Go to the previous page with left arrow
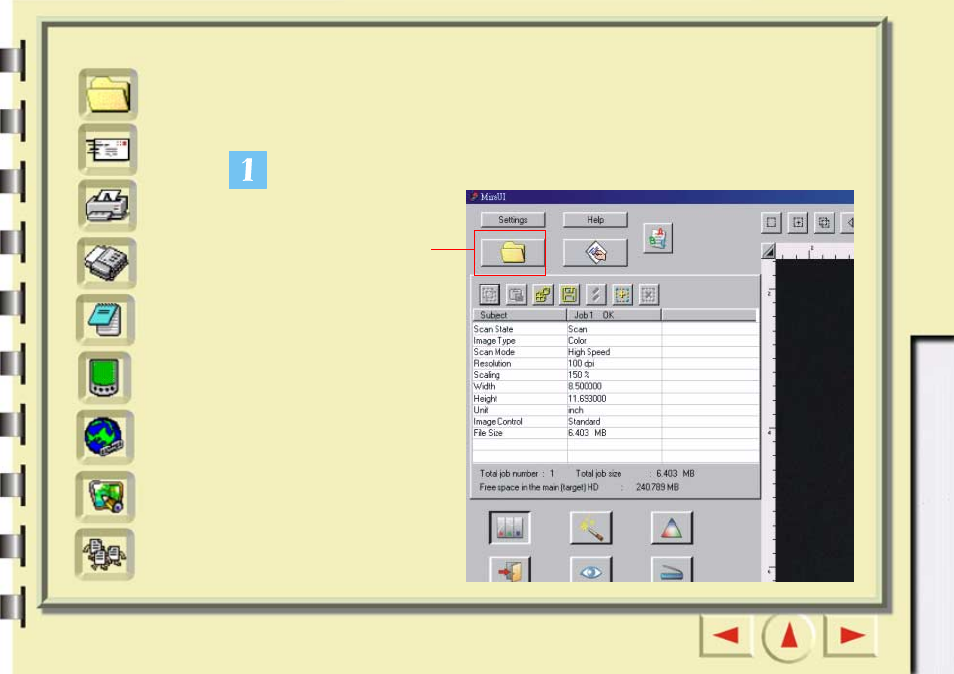This screenshot has height=674, width=954. coord(726,636)
